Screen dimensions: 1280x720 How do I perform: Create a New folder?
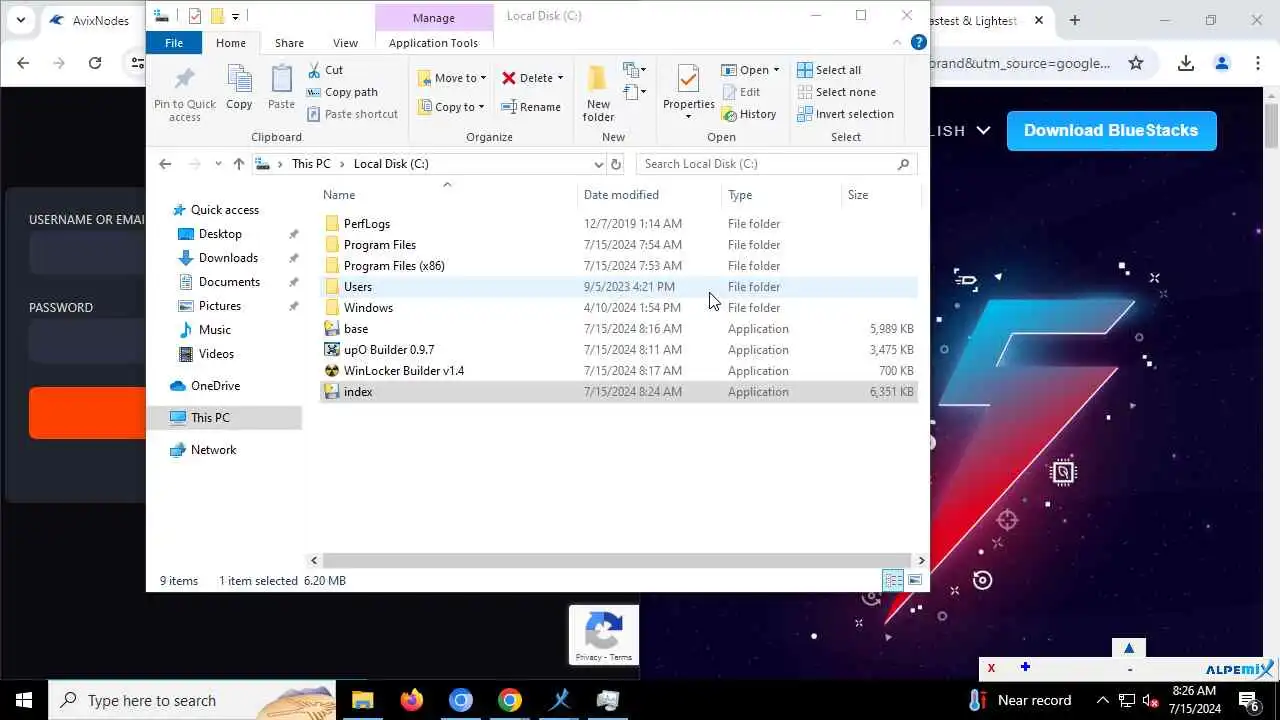click(x=598, y=93)
